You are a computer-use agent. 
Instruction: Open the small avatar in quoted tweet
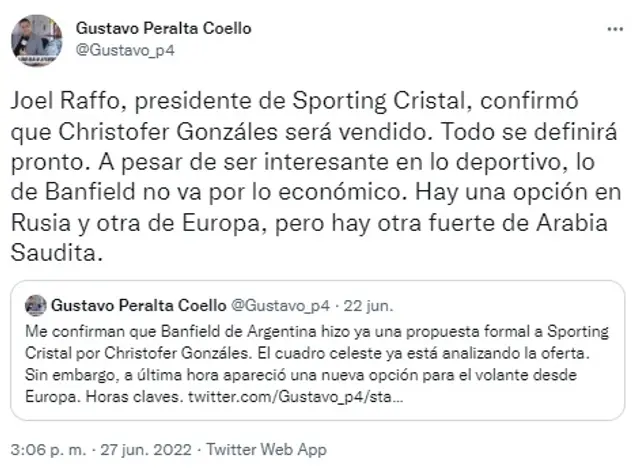pyautogui.click(x=34, y=302)
